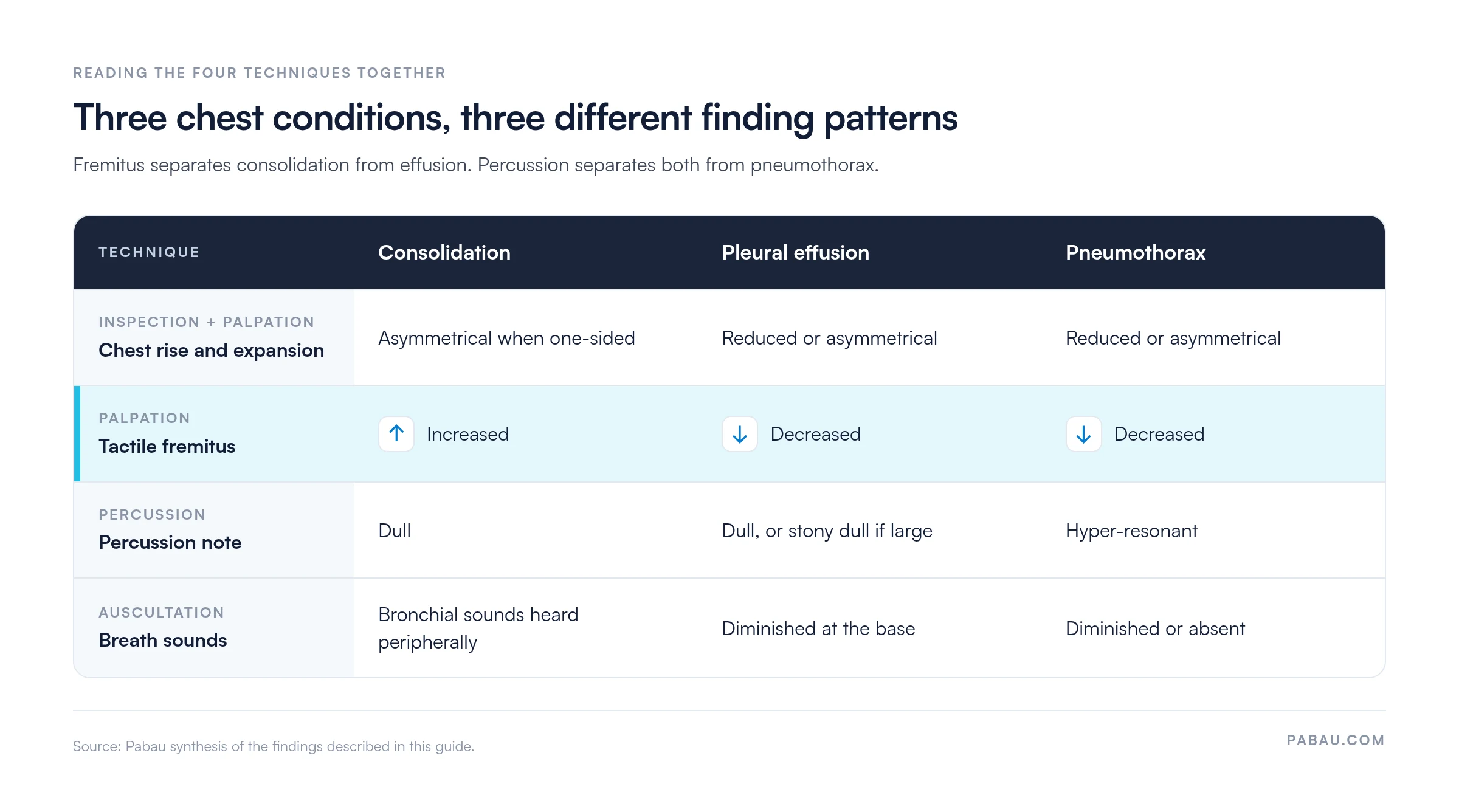Click the Breath sounds row label

click(x=162, y=640)
